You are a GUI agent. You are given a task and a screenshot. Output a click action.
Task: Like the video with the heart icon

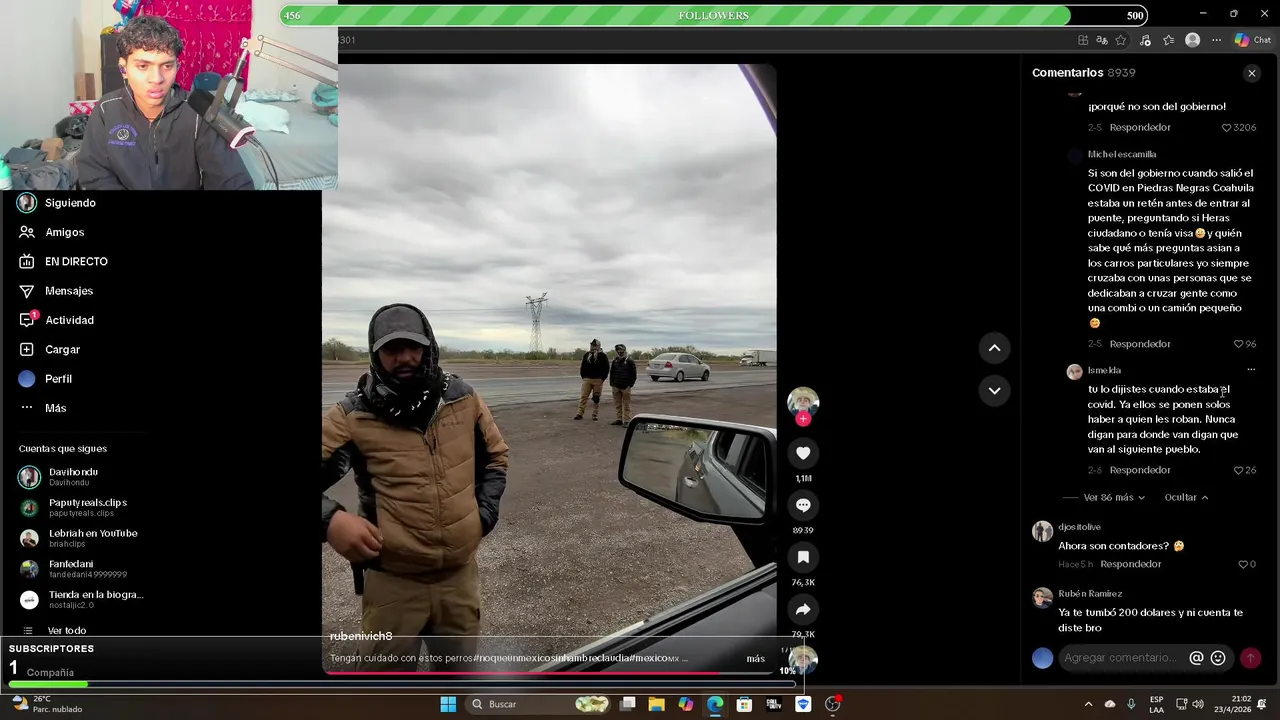[803, 453]
